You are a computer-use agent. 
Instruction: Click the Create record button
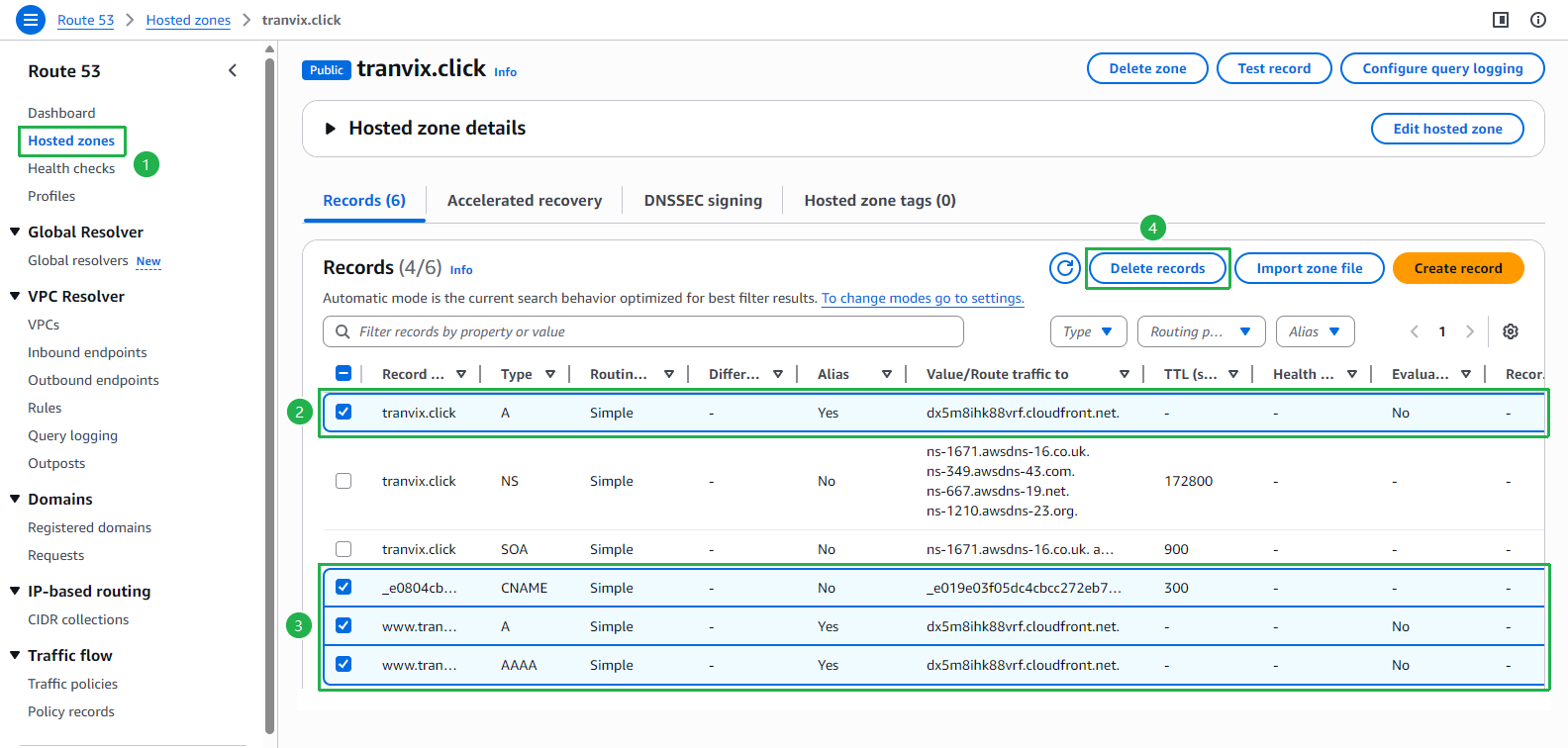[x=1458, y=268]
